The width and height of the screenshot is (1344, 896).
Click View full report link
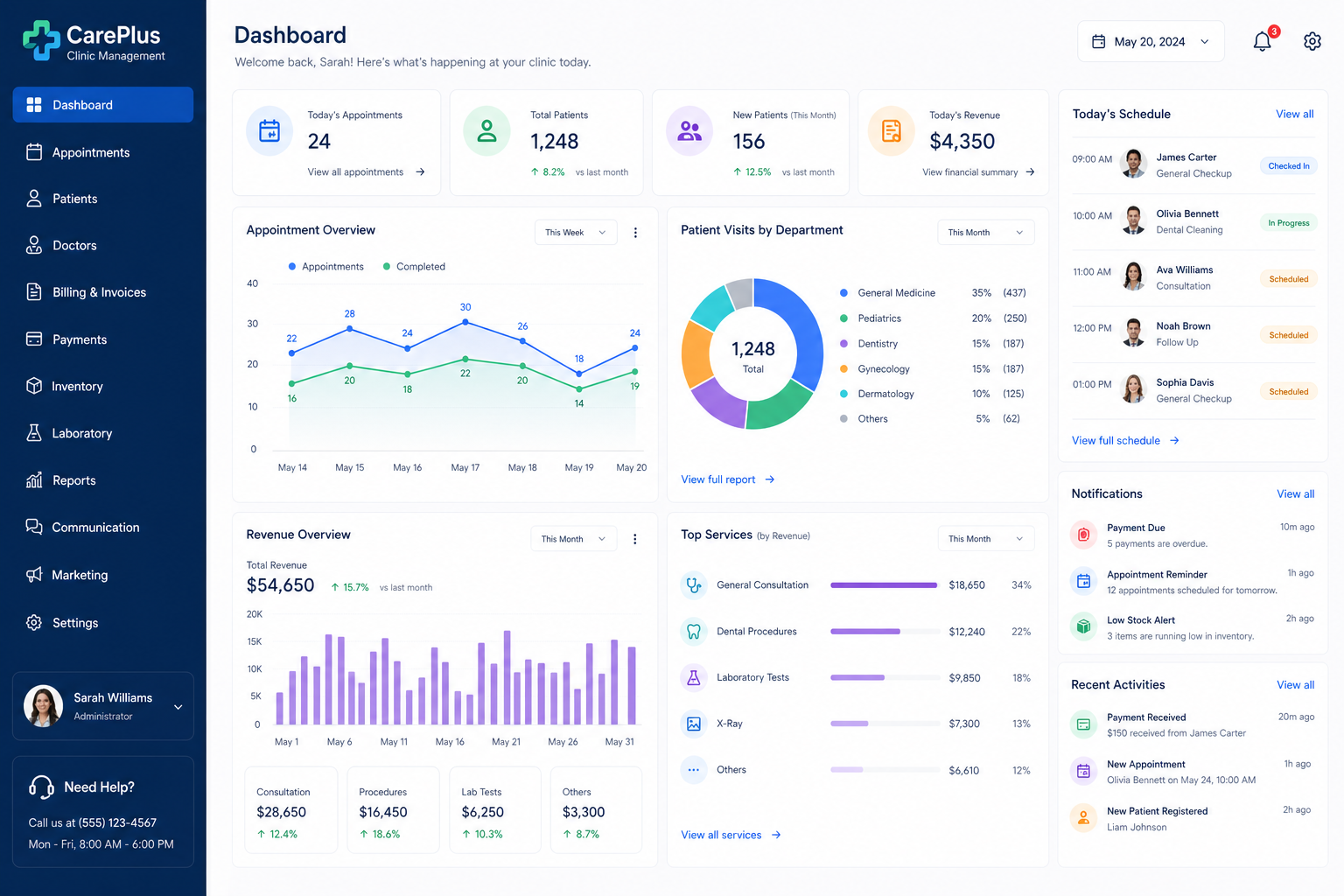pyautogui.click(x=727, y=479)
